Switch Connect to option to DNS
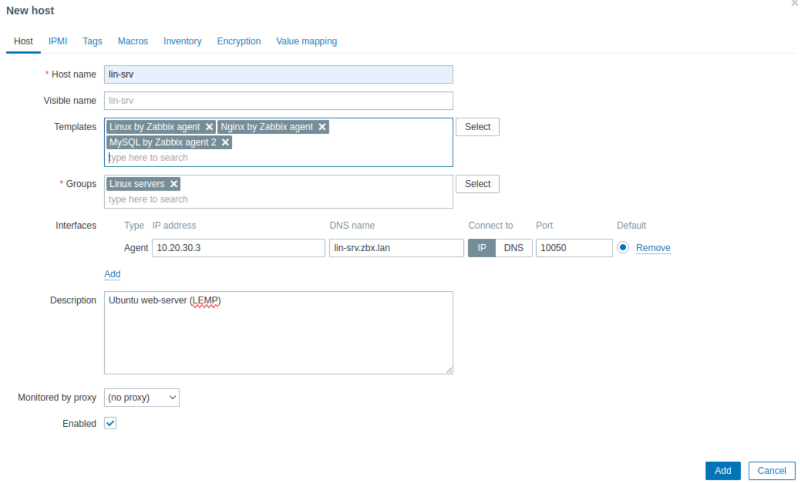This screenshot has width=800, height=483. 514,248
